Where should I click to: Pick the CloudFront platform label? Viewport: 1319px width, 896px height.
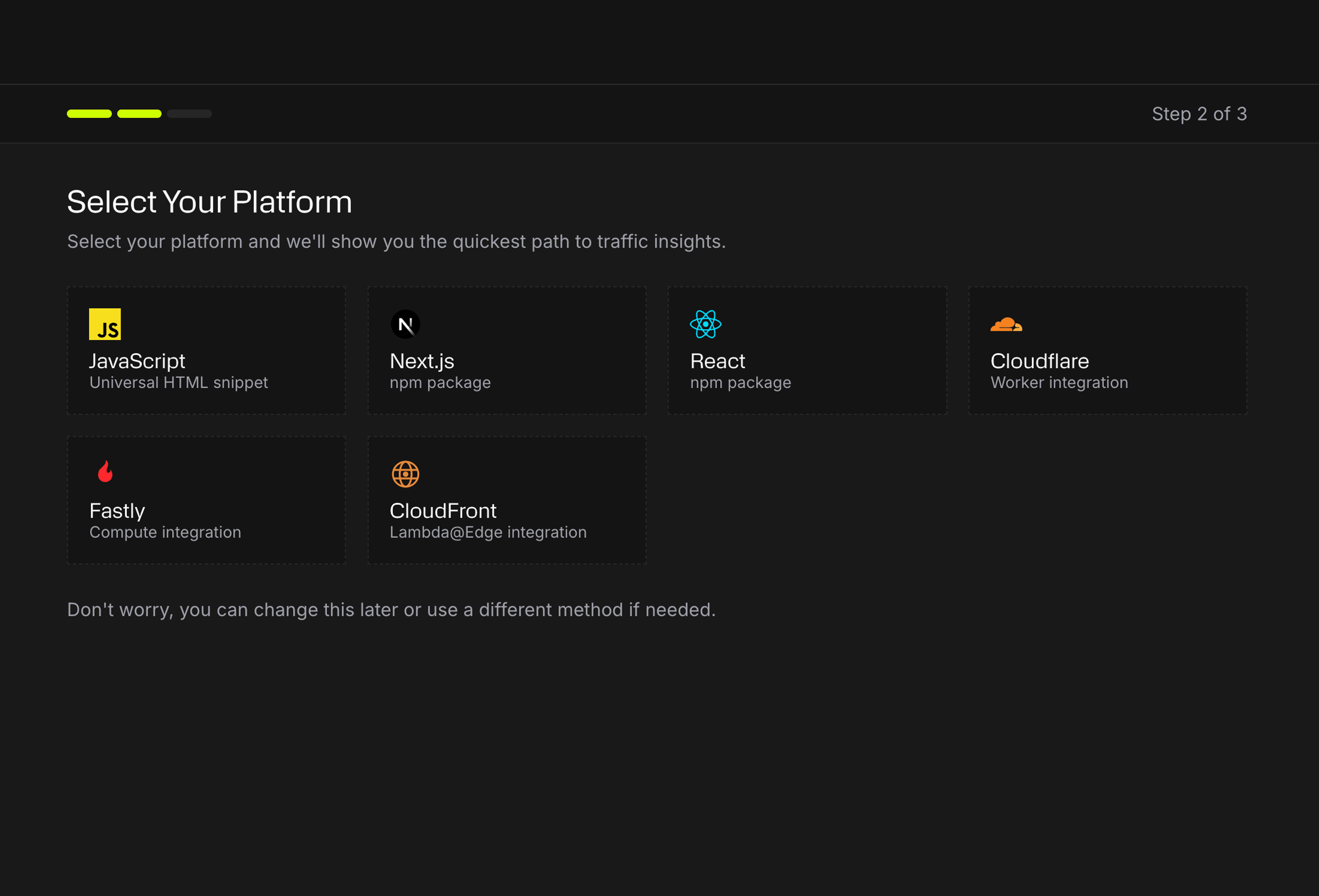pyautogui.click(x=443, y=511)
